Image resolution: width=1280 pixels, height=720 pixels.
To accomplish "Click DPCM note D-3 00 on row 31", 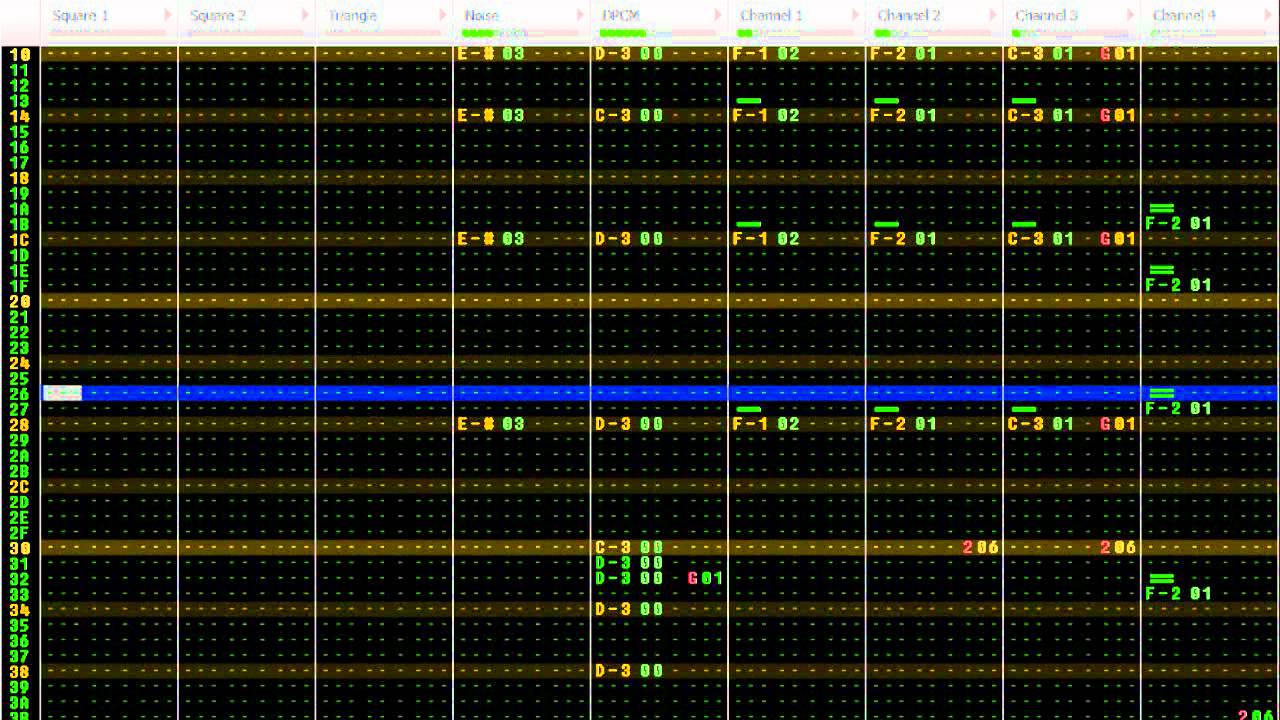I will (629, 563).
